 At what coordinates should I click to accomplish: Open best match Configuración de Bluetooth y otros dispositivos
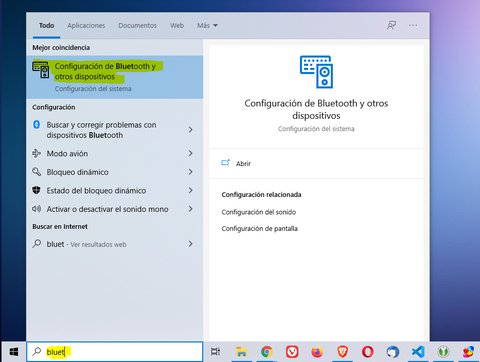coord(115,77)
